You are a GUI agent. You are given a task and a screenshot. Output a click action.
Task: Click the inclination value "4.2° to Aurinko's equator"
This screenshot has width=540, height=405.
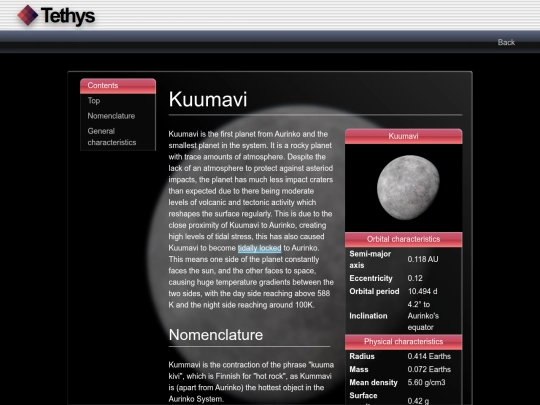423,316
